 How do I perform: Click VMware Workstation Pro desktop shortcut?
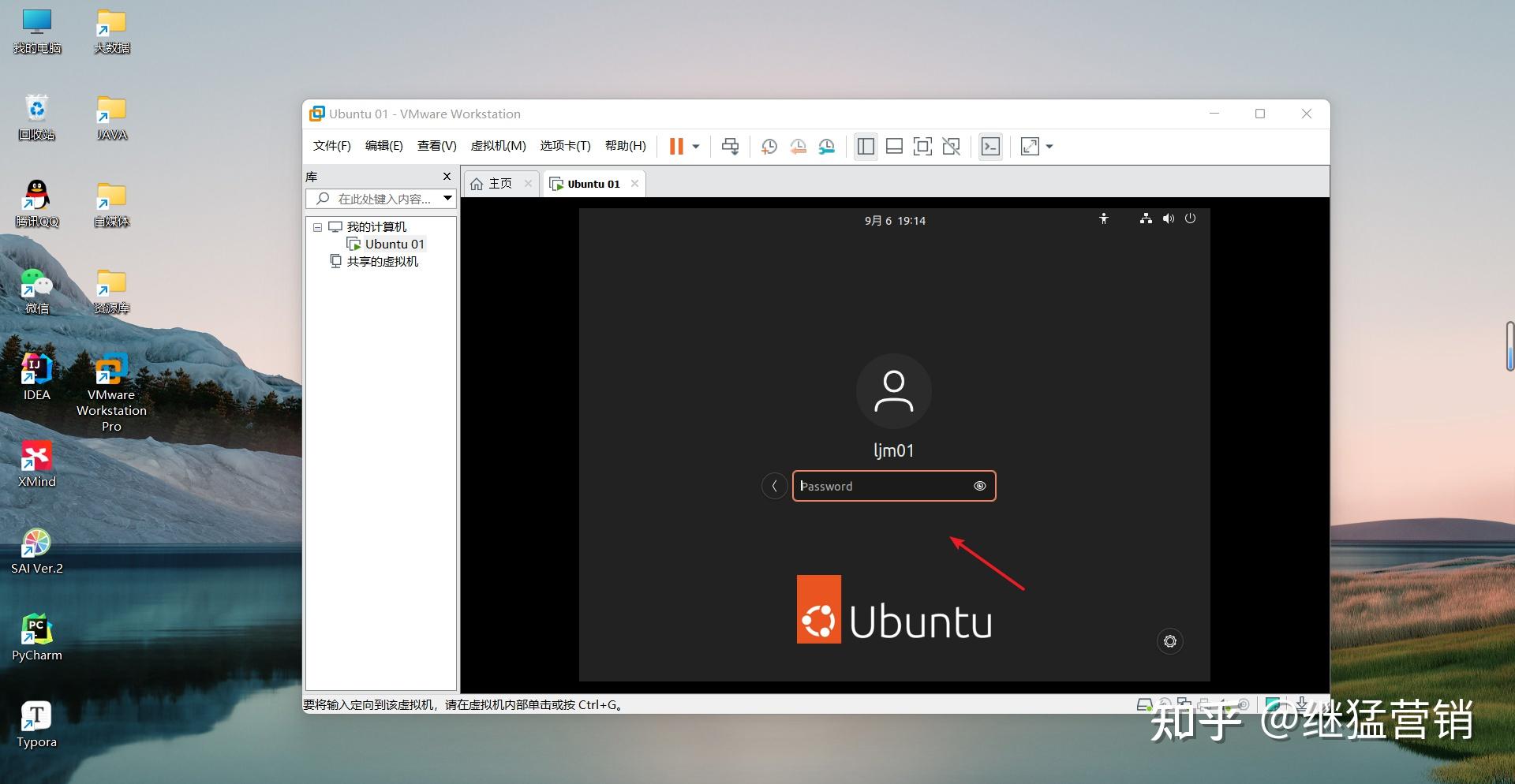[x=111, y=393]
